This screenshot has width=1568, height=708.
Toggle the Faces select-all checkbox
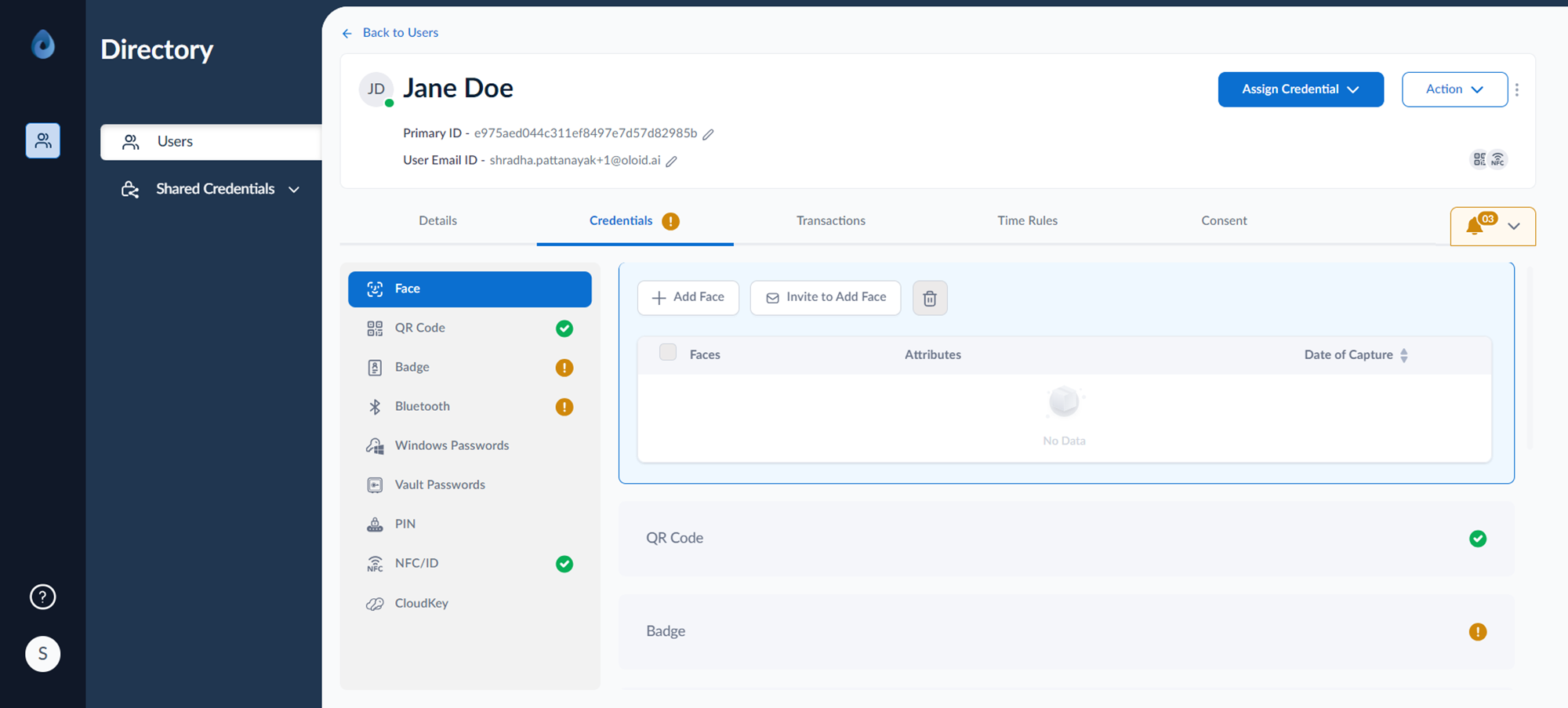[668, 353]
